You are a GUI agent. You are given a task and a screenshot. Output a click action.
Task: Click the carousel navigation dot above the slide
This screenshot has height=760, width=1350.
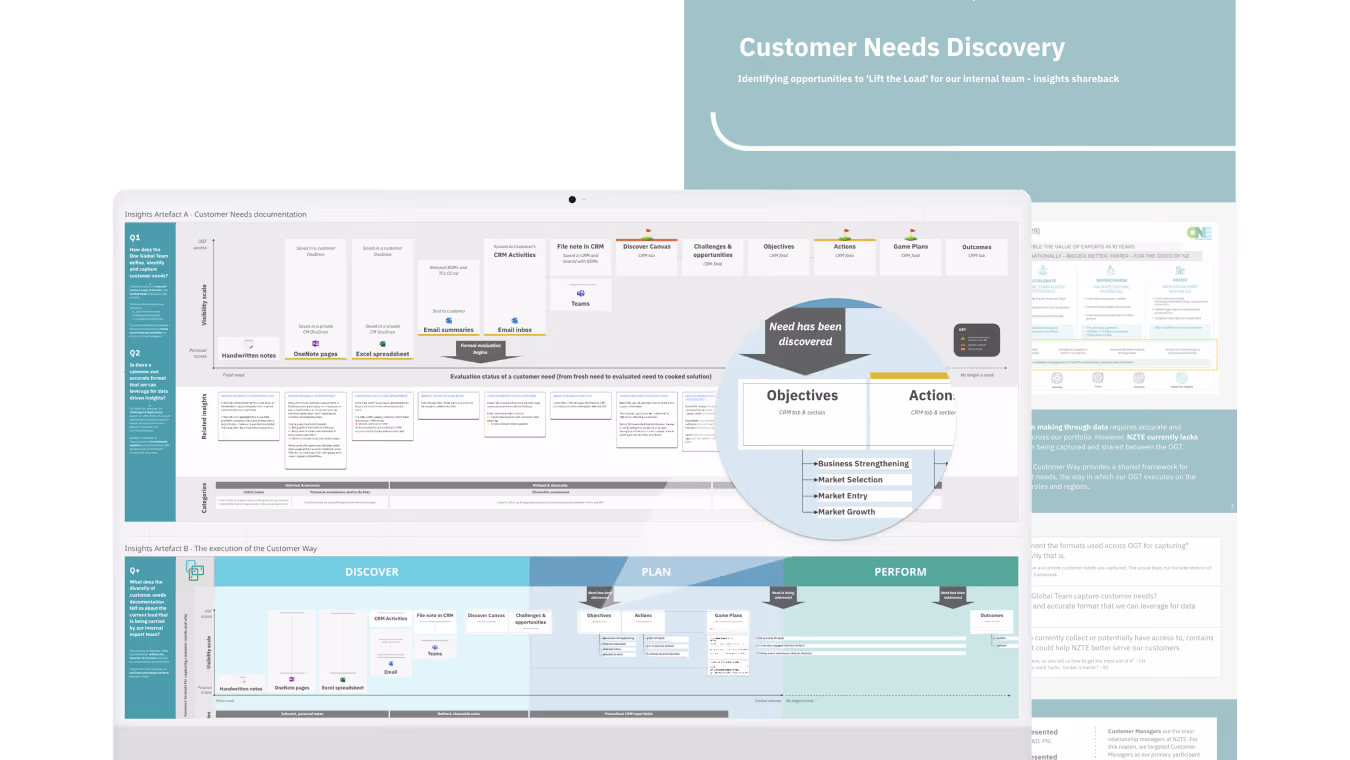(573, 199)
